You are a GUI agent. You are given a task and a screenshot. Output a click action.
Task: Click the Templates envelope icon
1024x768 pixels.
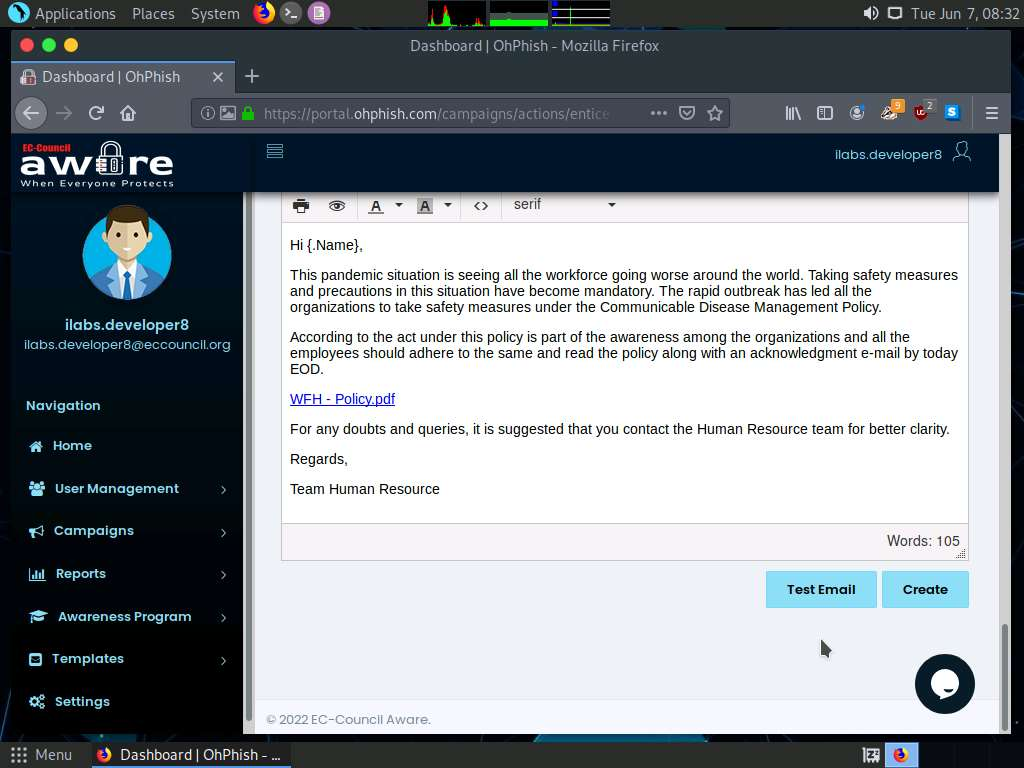pyautogui.click(x=35, y=660)
